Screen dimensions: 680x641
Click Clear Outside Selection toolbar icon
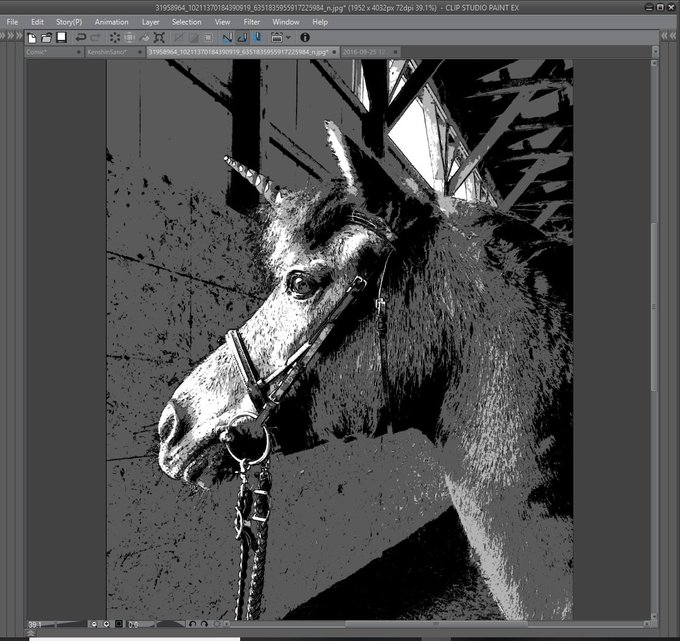[x=130, y=38]
